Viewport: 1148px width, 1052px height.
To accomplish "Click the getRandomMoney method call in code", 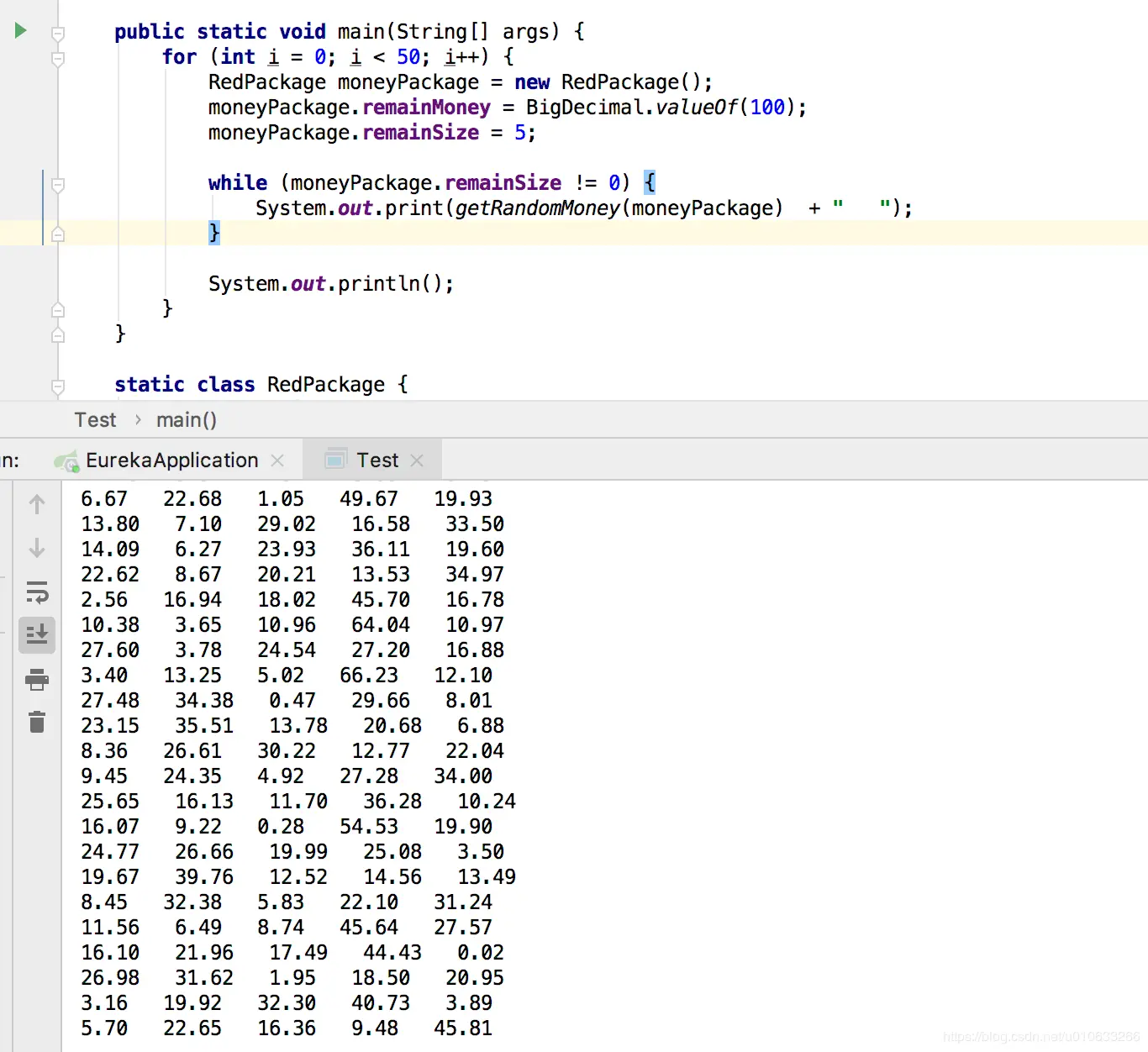I will (538, 208).
